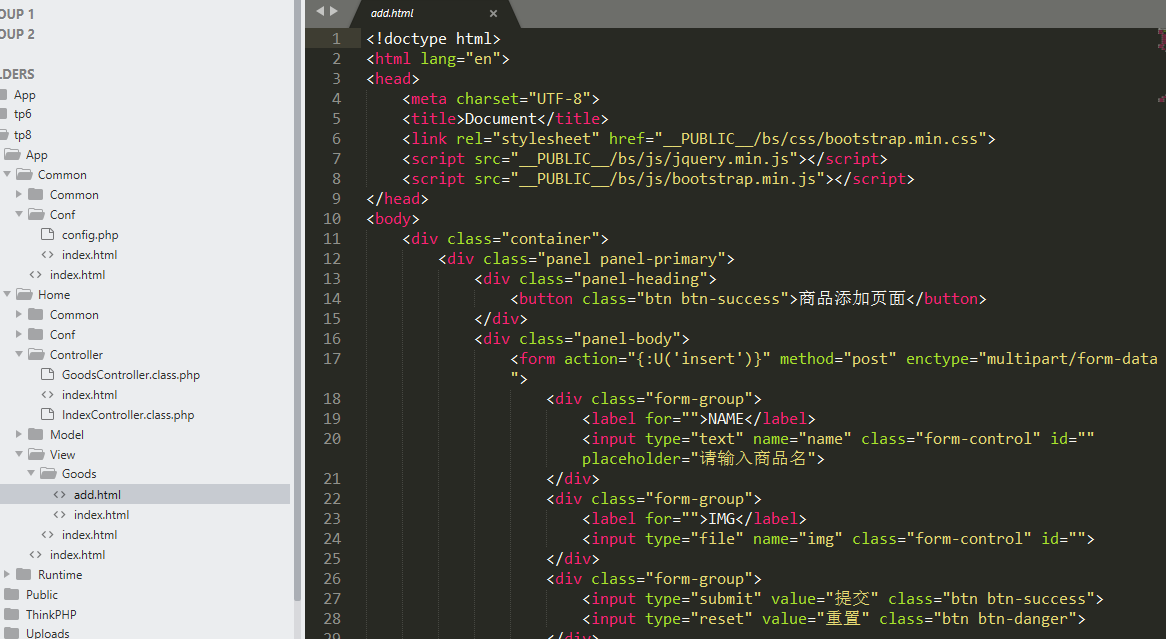1166x639 pixels.
Task: Click the Uploads folder icon
Action: 11,634
